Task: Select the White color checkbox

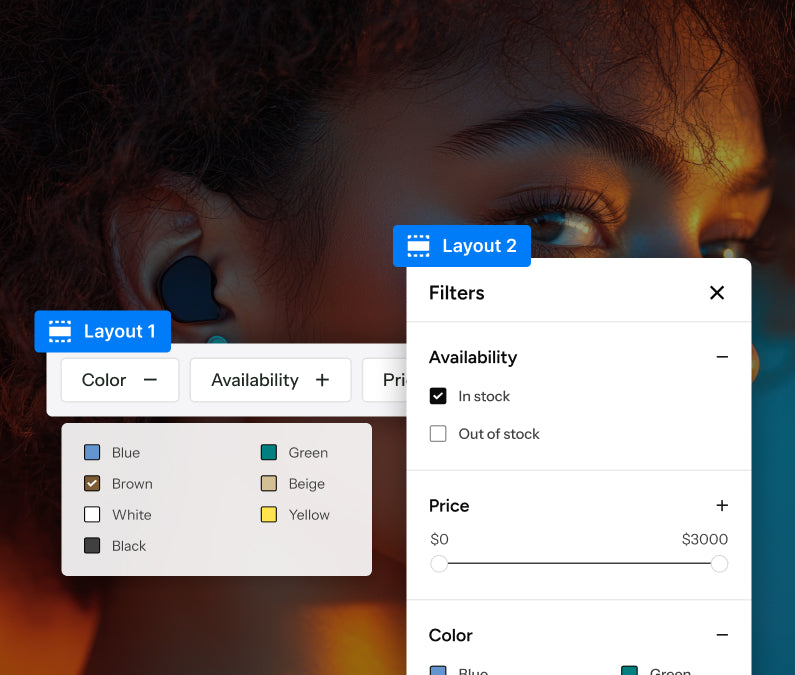Action: (x=92, y=514)
